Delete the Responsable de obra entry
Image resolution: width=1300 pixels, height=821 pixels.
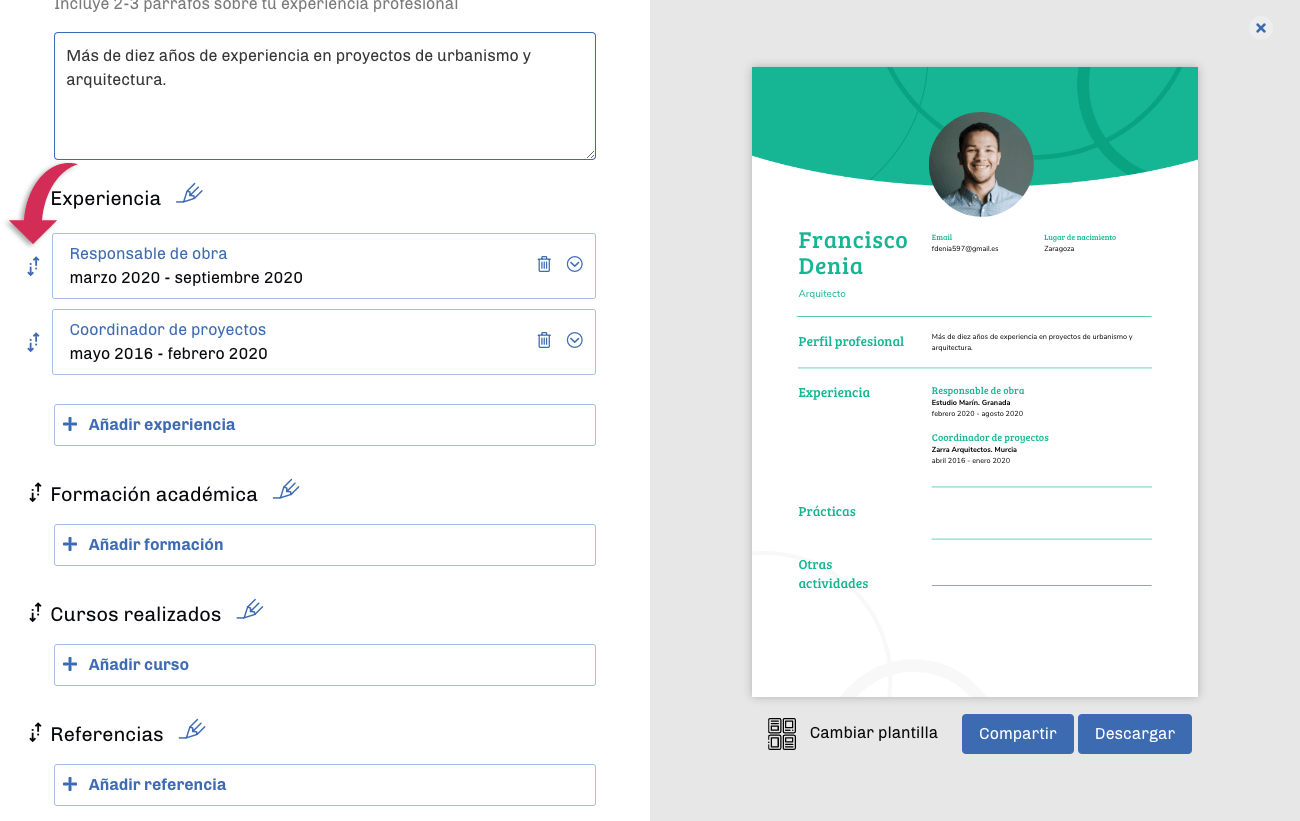(544, 264)
